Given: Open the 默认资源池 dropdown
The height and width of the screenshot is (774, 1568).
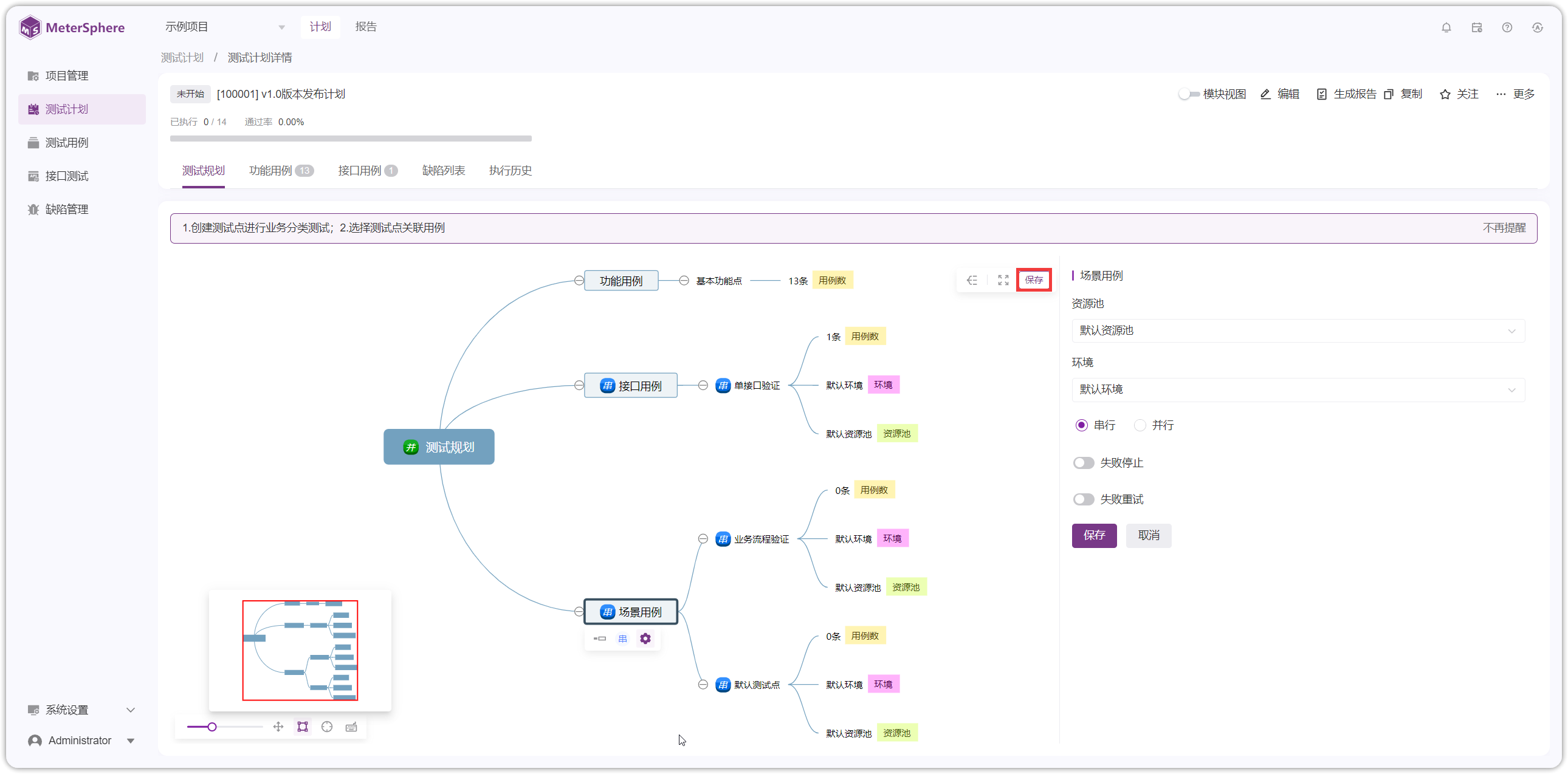Looking at the screenshot, I should point(1298,330).
